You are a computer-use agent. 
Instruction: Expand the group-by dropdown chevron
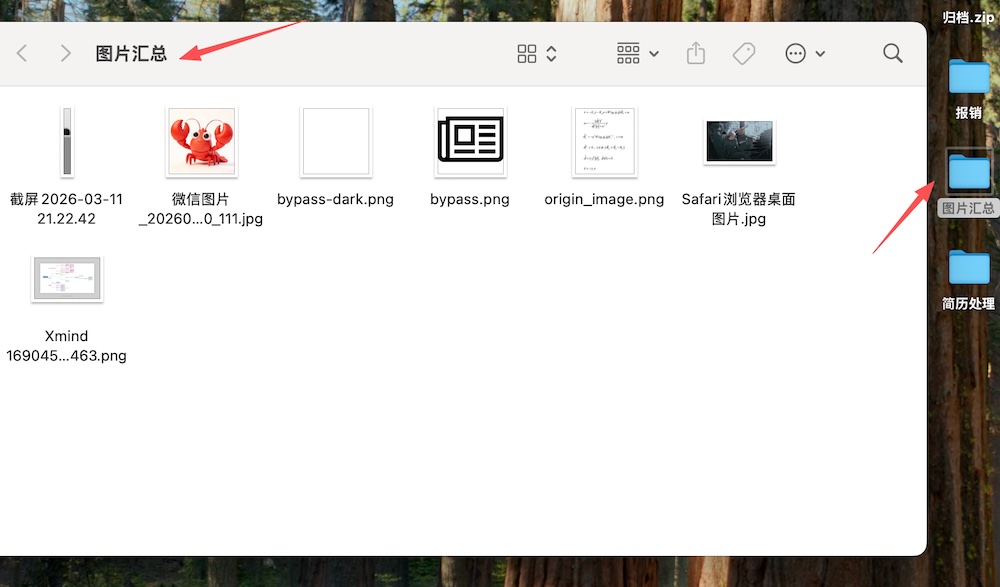pos(652,53)
